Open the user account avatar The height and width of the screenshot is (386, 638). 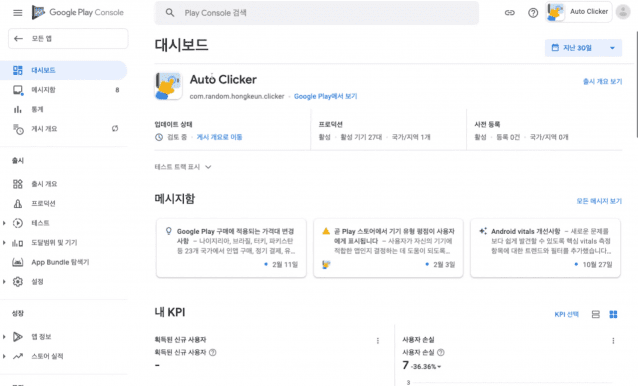(x=623, y=12)
